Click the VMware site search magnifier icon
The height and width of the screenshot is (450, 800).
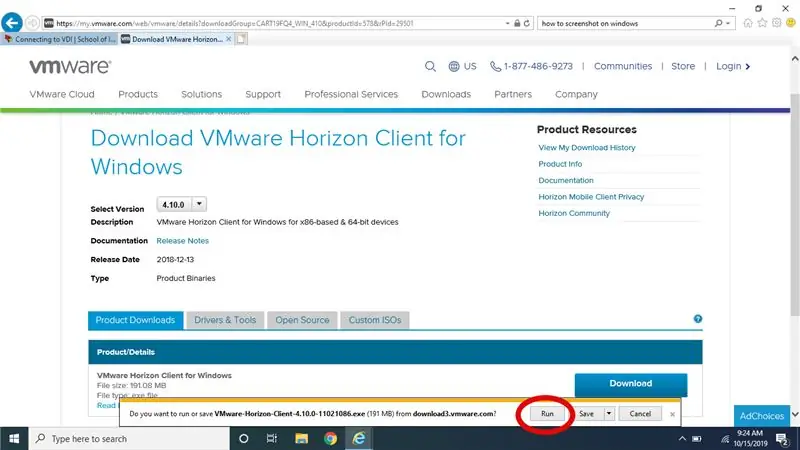coord(430,66)
